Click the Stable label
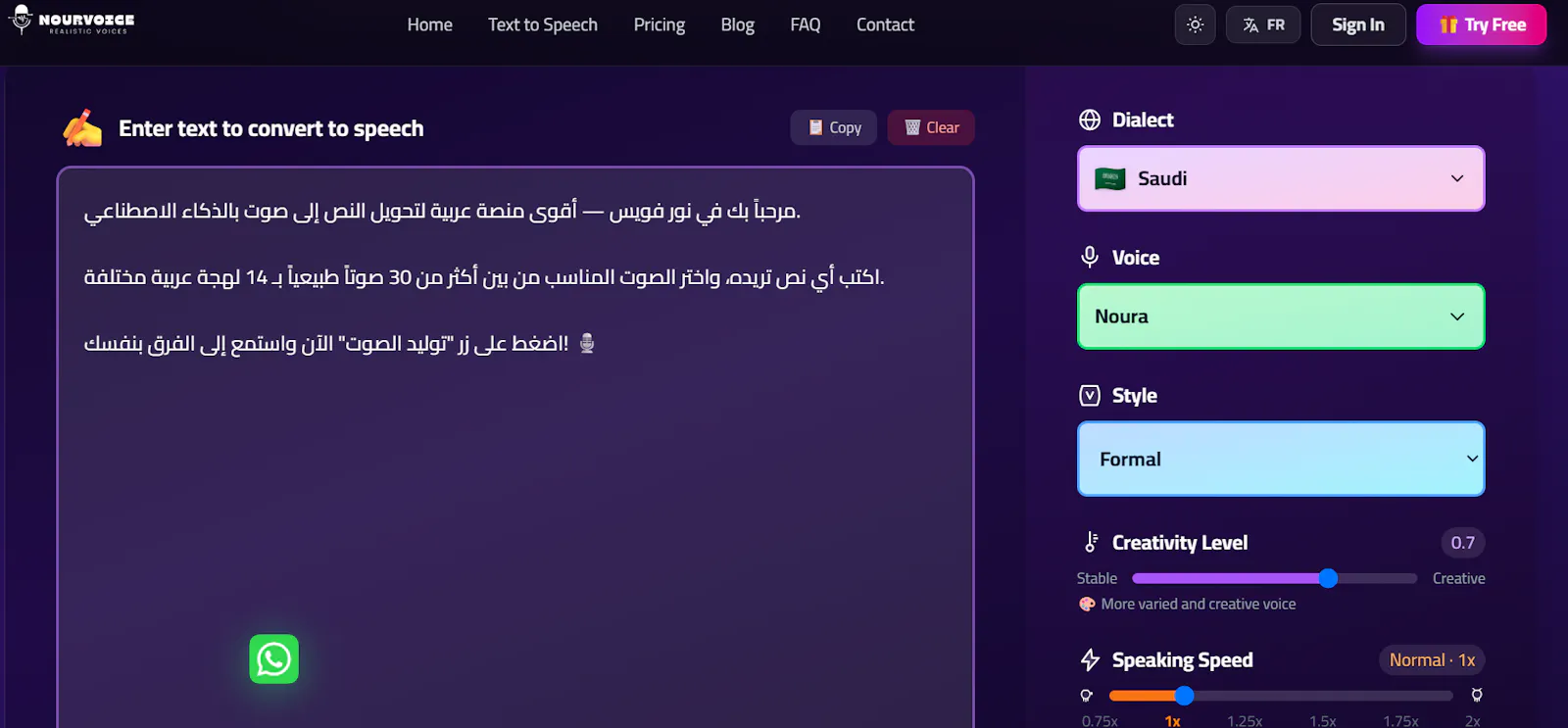 1097,578
